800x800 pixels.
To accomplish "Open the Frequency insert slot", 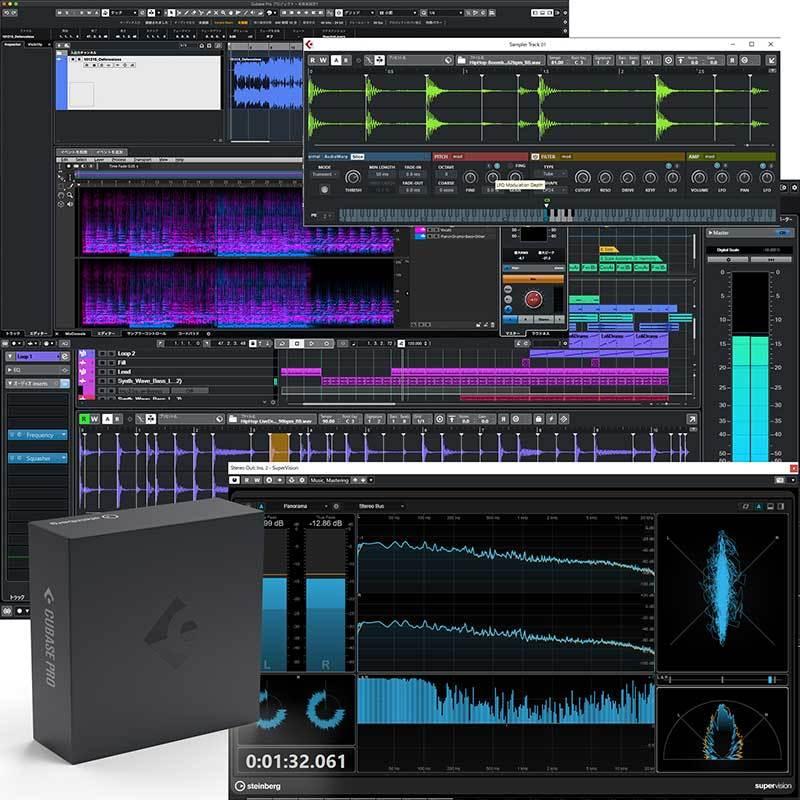I will [x=40, y=435].
